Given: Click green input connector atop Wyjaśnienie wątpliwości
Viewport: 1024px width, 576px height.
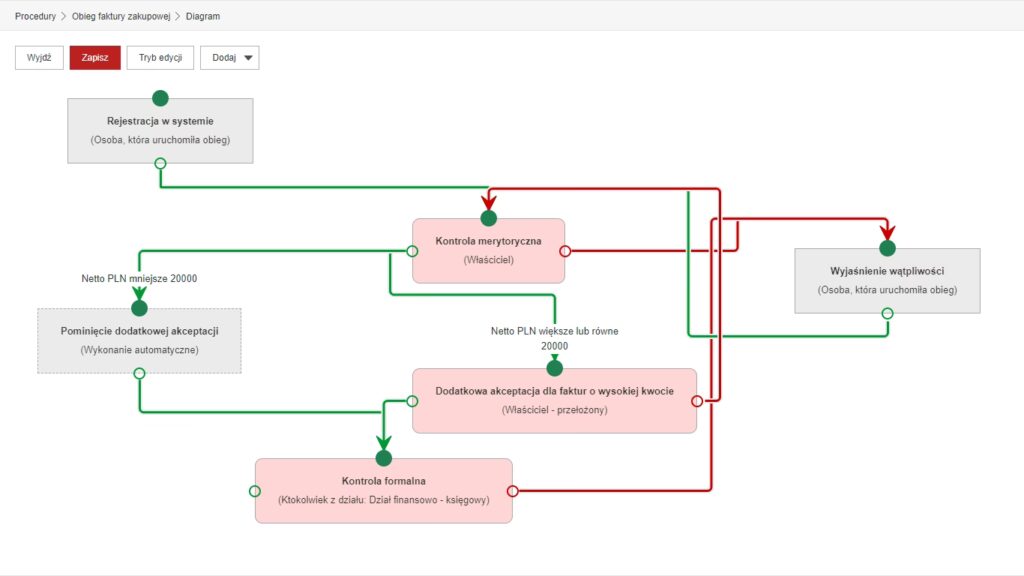Looking at the screenshot, I should (887, 248).
